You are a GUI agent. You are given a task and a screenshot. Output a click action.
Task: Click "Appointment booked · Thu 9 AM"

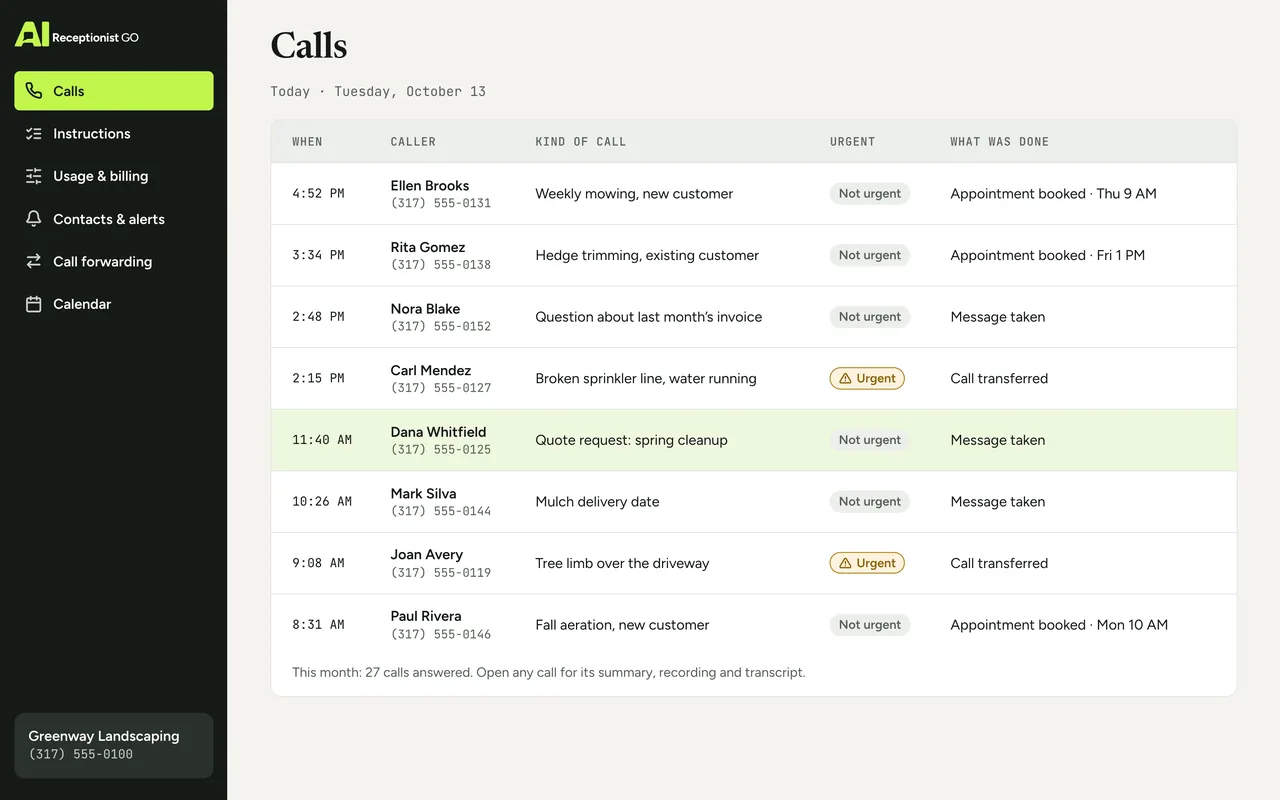coord(1053,194)
